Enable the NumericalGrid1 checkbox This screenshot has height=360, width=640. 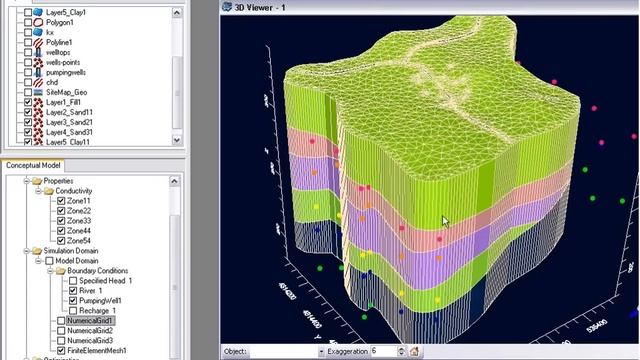pyautogui.click(x=61, y=321)
